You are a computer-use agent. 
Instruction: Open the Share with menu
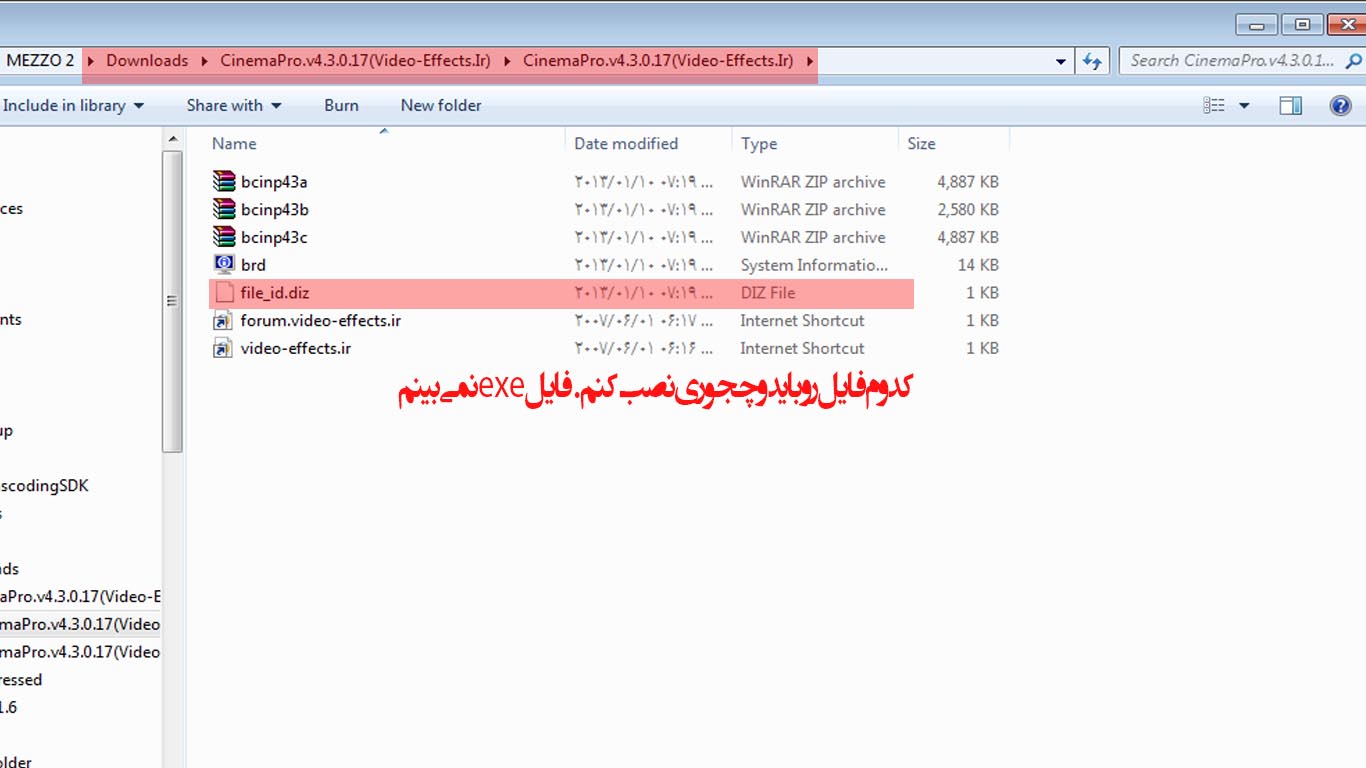pos(234,105)
